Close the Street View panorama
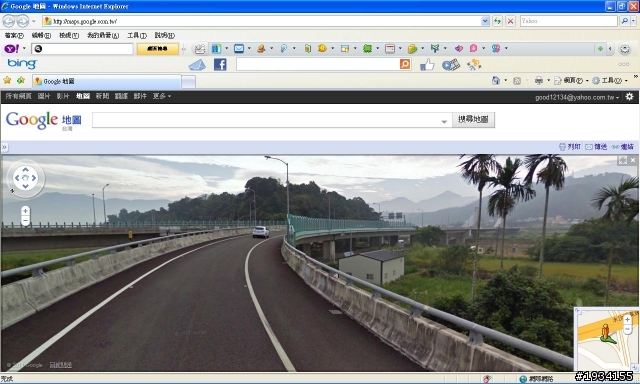 coord(633,160)
